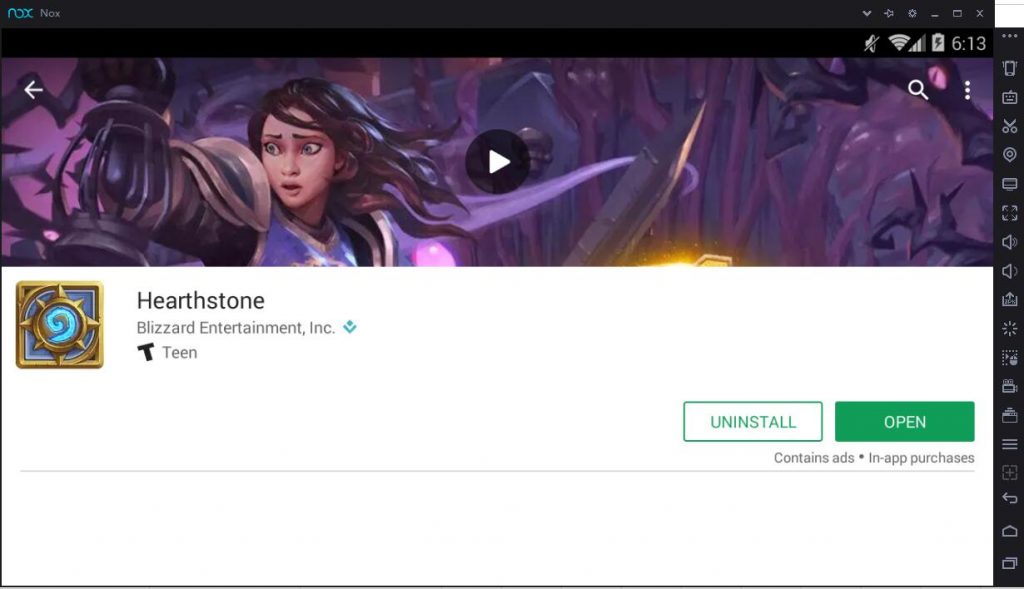Open Nox sidebar three-dots more menu

click(x=1010, y=37)
